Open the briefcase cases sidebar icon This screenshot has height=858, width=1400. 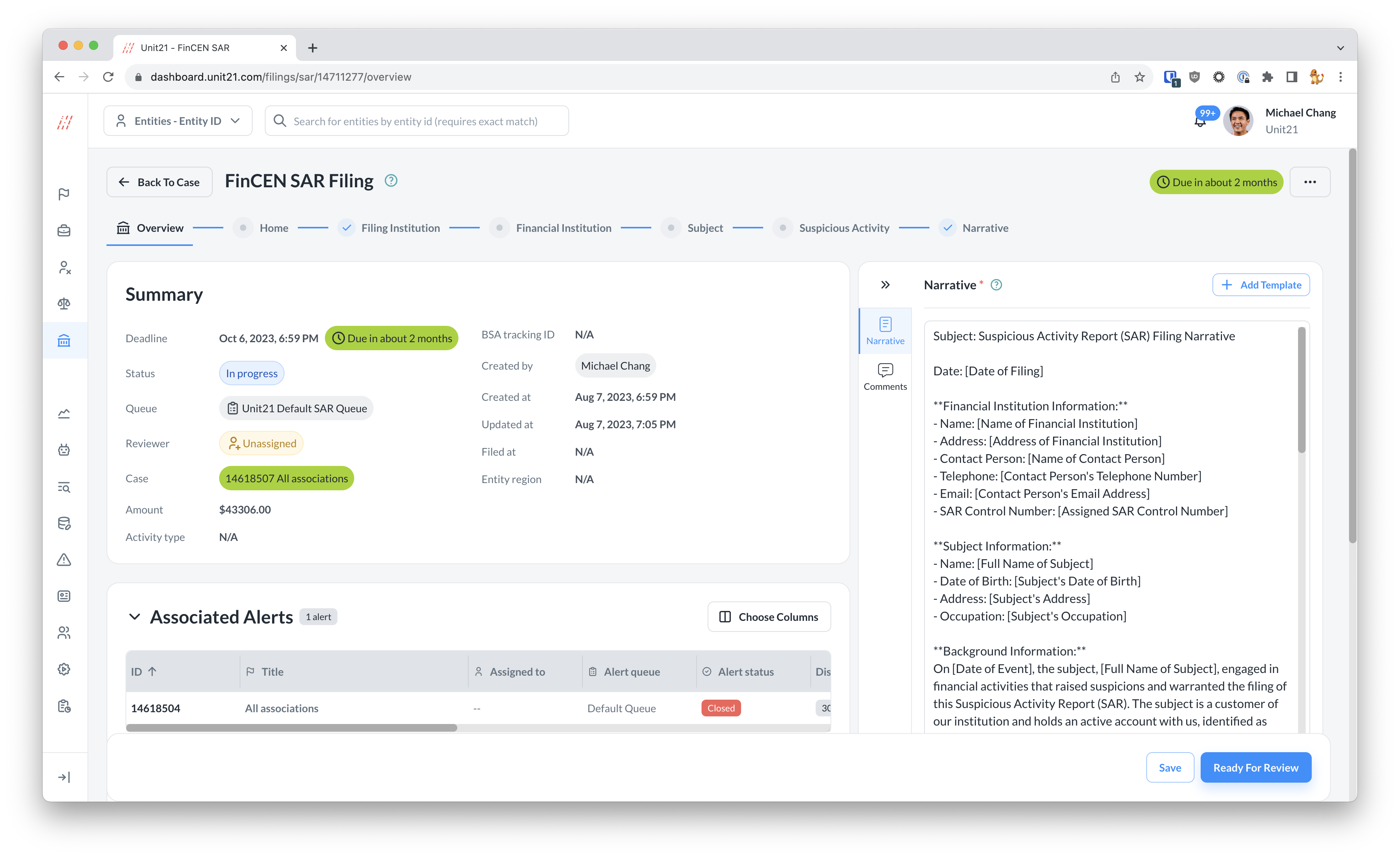tap(64, 231)
